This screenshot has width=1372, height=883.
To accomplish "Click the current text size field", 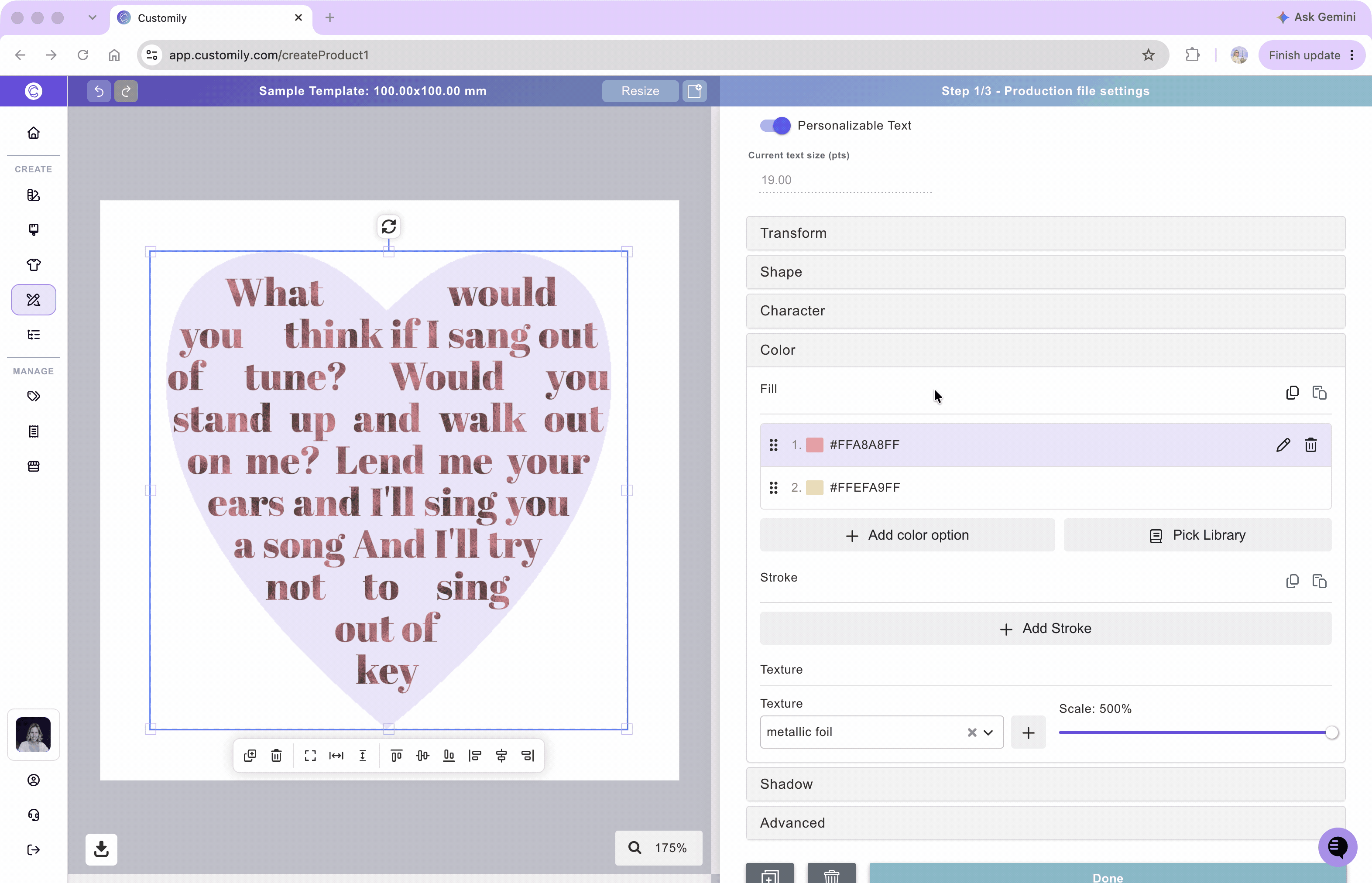I will pos(845,180).
